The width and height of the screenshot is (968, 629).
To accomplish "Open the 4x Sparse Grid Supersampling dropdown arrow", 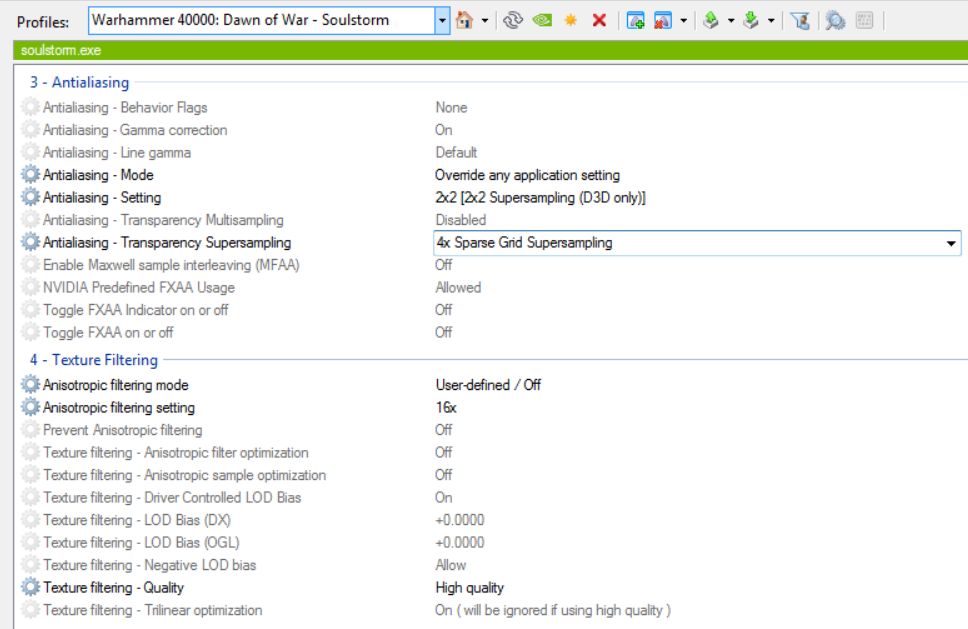I will [951, 243].
